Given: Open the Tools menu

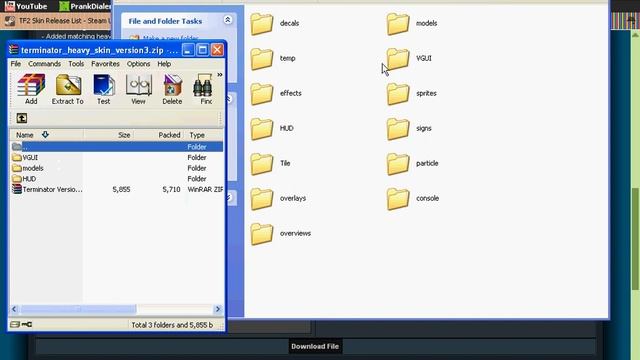Looking at the screenshot, I should (76, 64).
